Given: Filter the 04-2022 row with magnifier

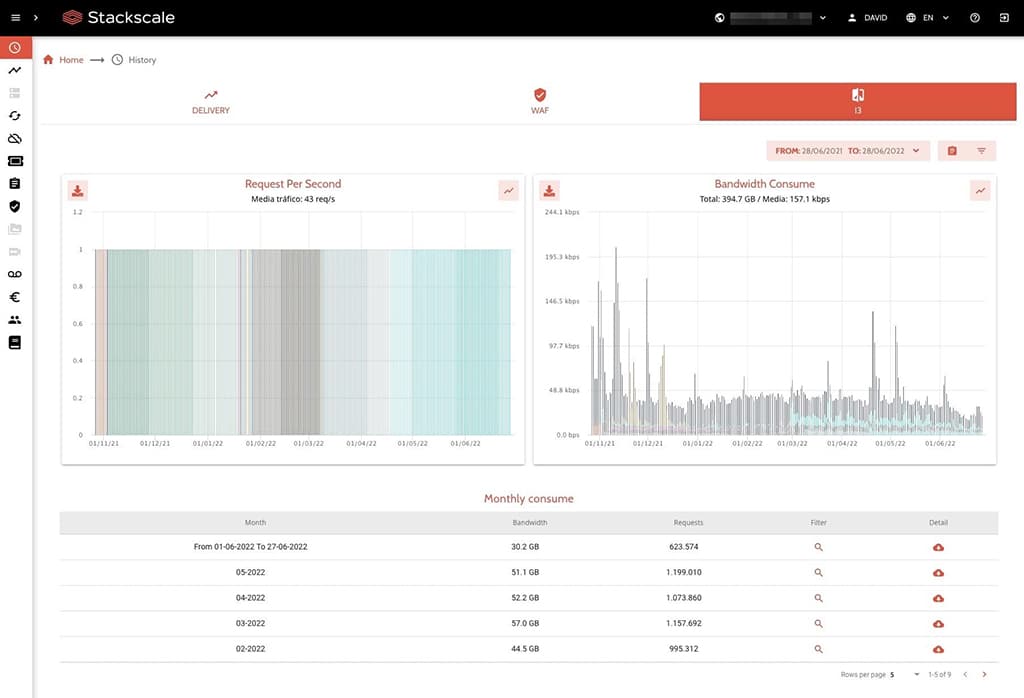Looking at the screenshot, I should pyautogui.click(x=818, y=598).
